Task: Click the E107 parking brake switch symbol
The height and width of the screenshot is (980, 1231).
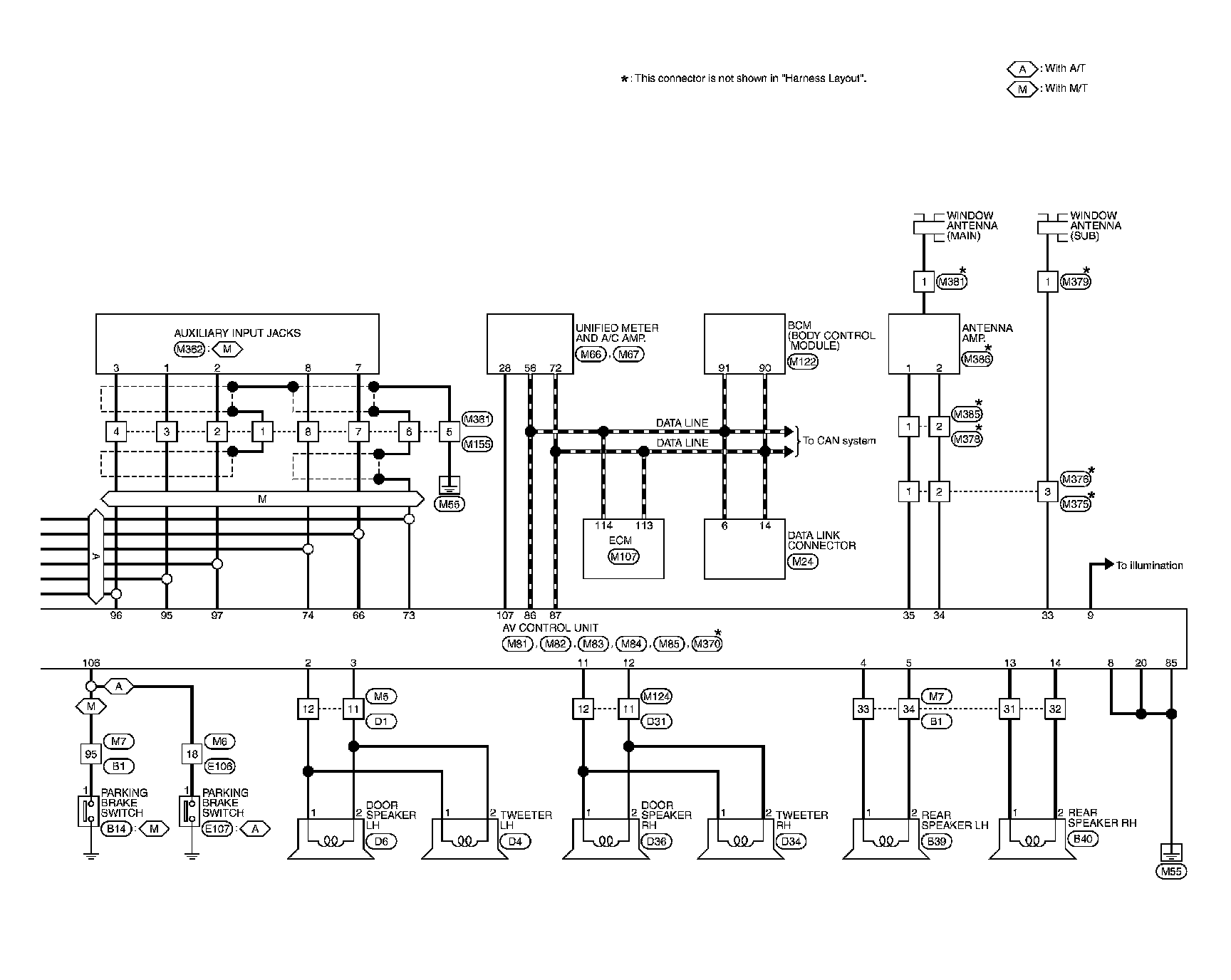Action: [x=188, y=811]
